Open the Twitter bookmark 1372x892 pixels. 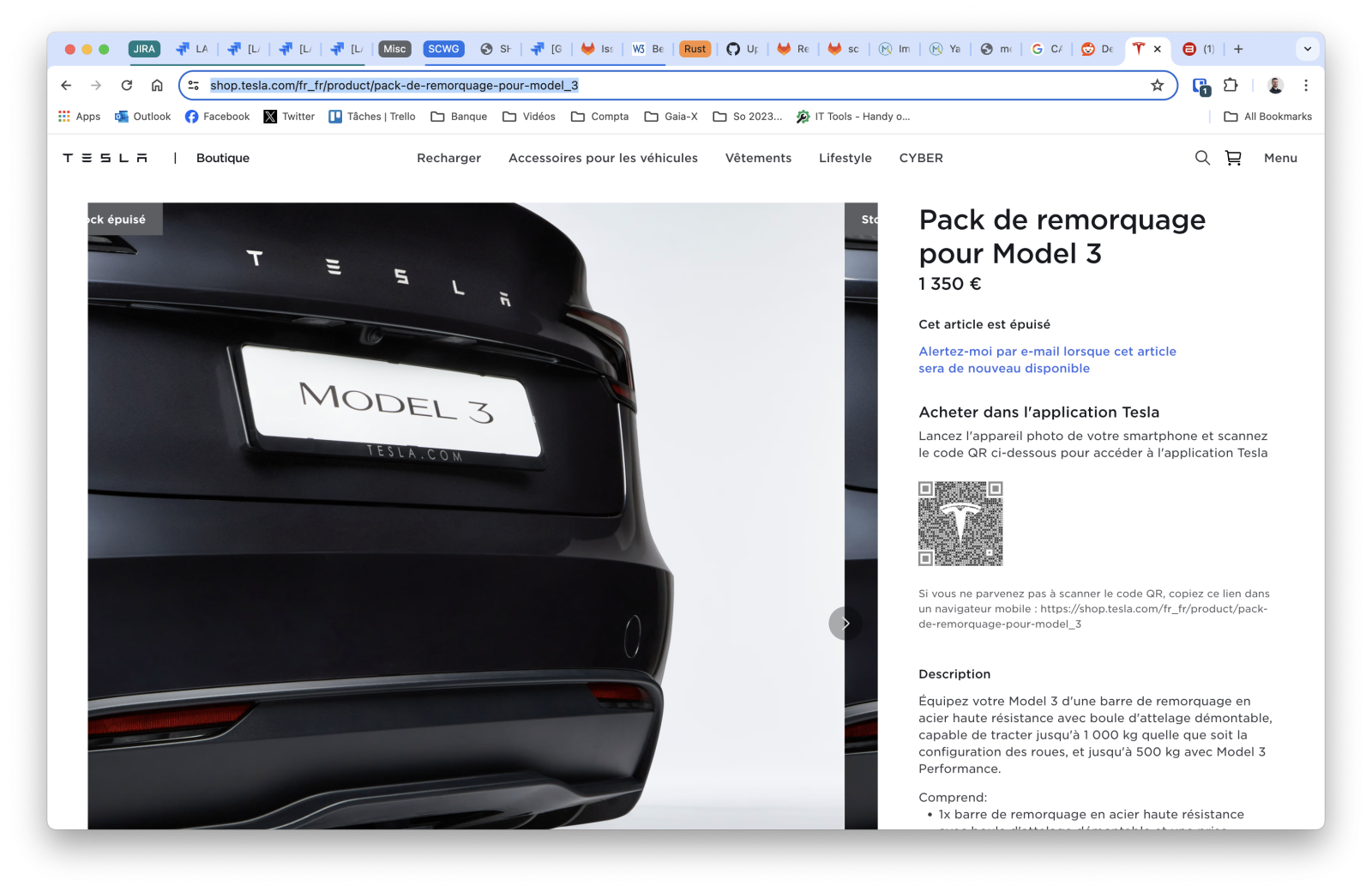[x=289, y=117]
